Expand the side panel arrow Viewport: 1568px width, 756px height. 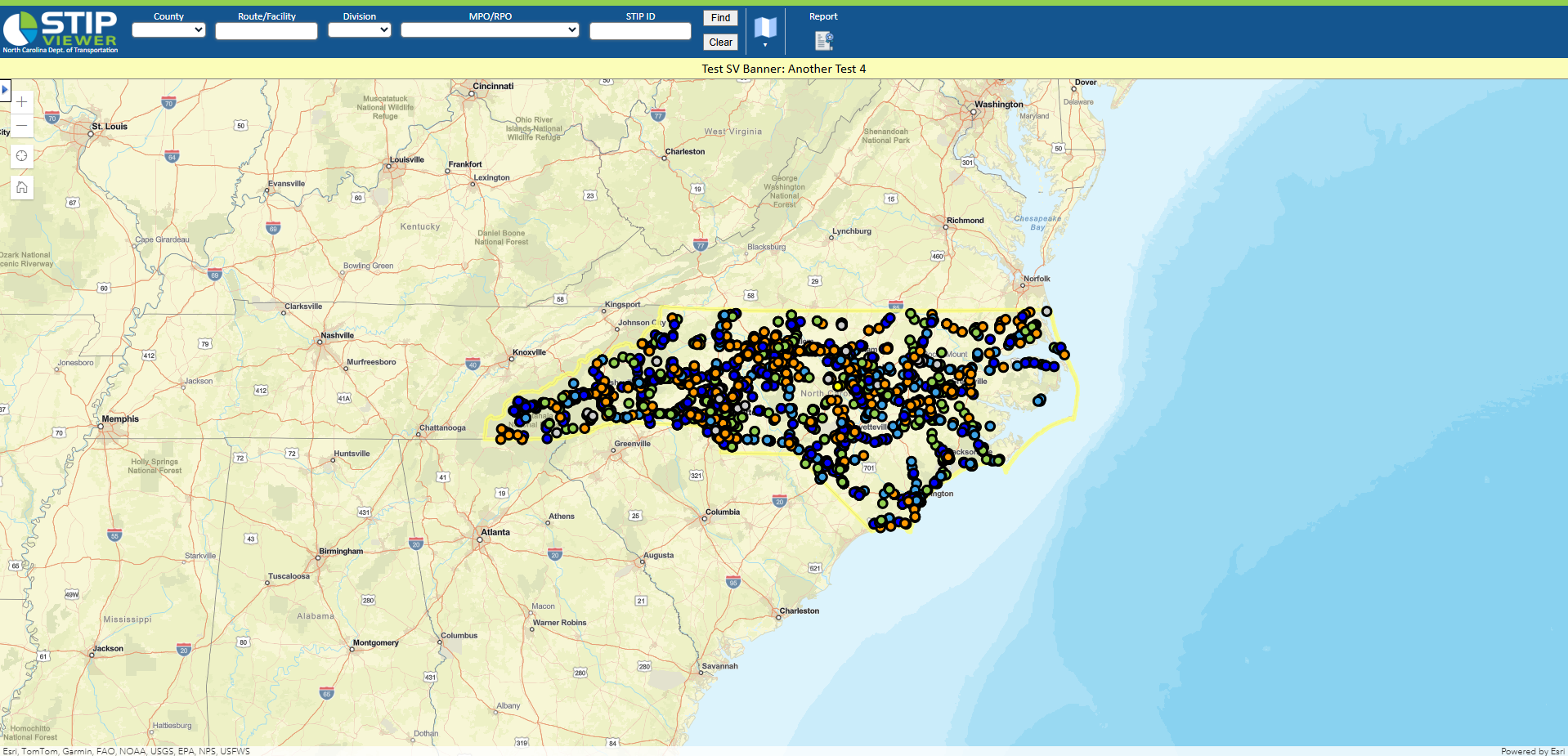(x=5, y=90)
